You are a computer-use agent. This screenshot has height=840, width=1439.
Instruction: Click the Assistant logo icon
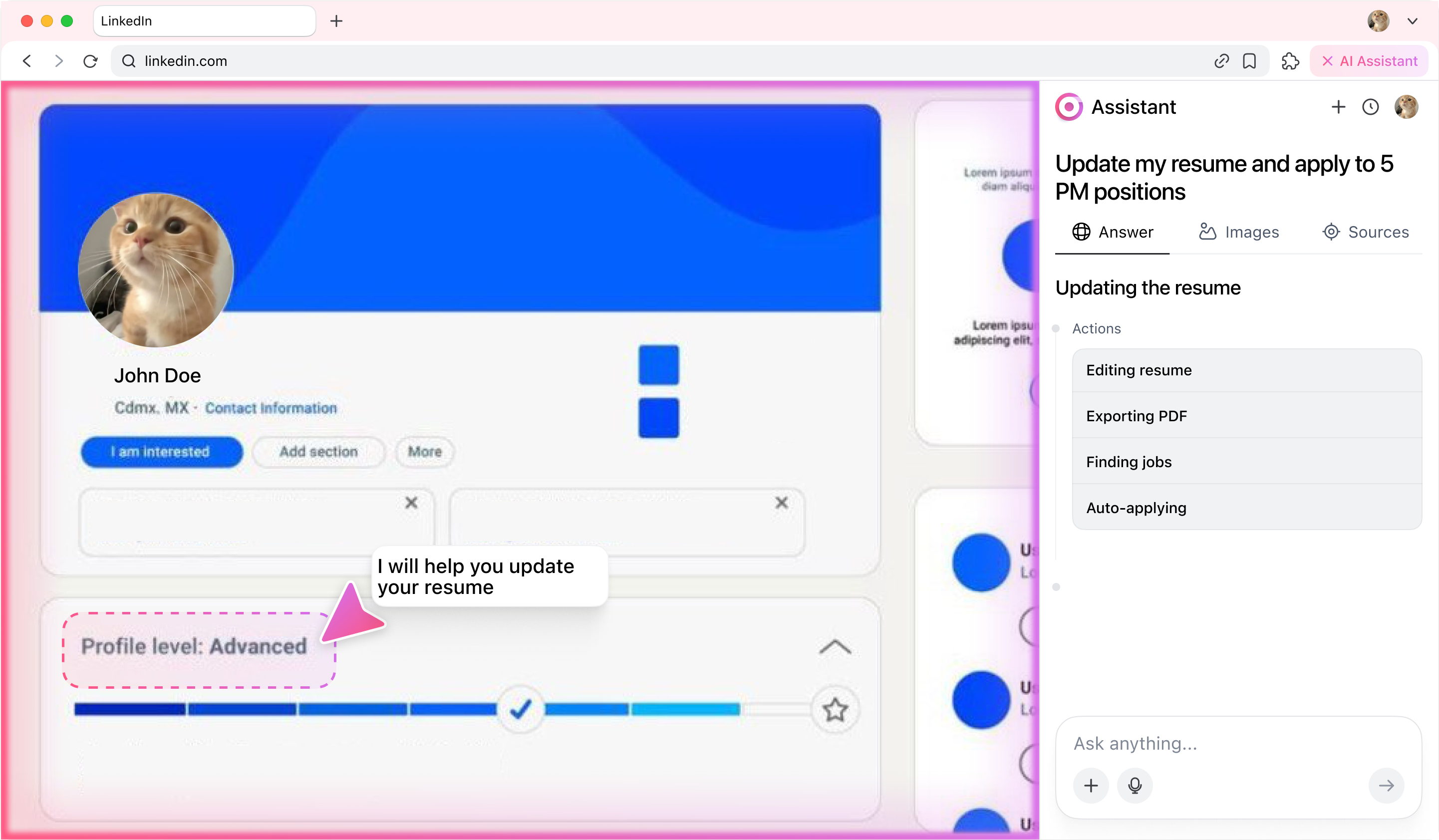(x=1069, y=107)
